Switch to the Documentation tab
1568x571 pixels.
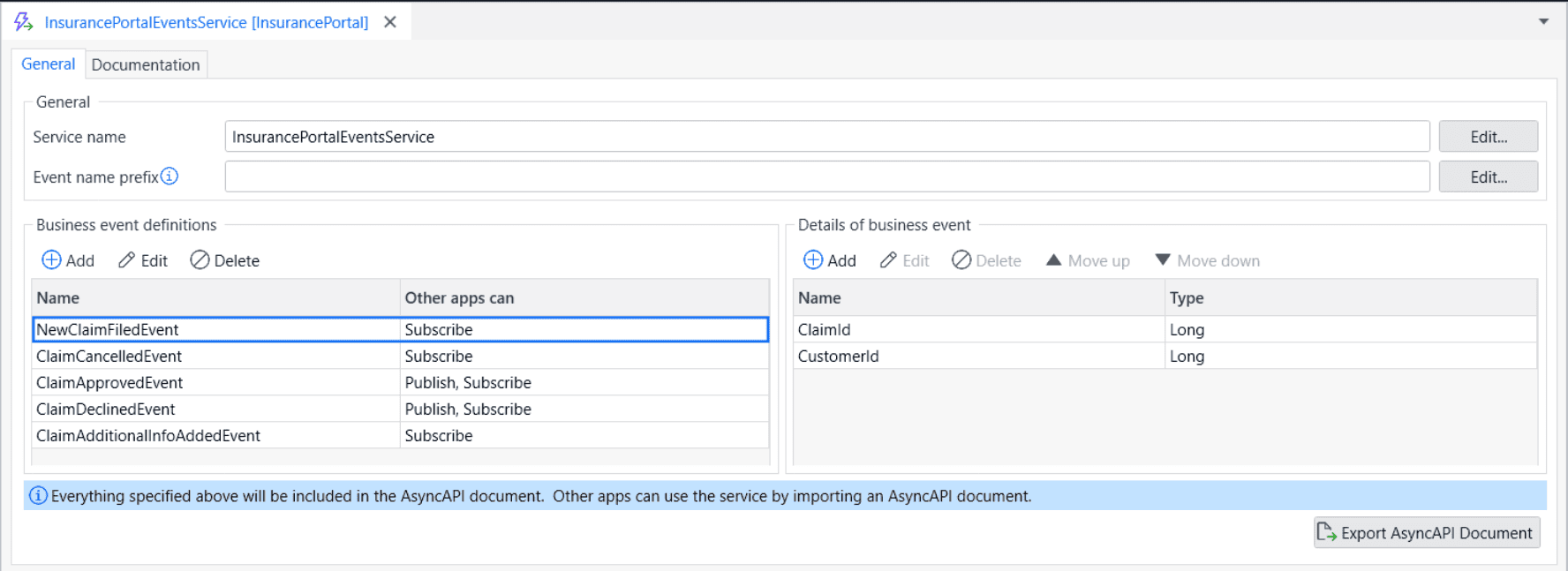[x=146, y=64]
